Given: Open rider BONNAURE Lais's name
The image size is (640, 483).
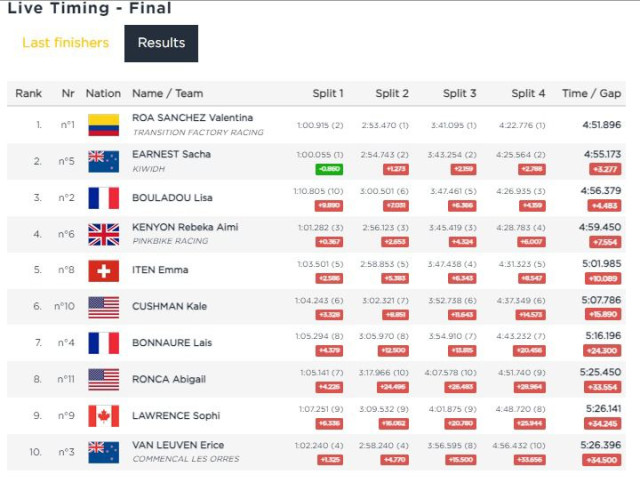Looking at the screenshot, I should click(172, 343).
